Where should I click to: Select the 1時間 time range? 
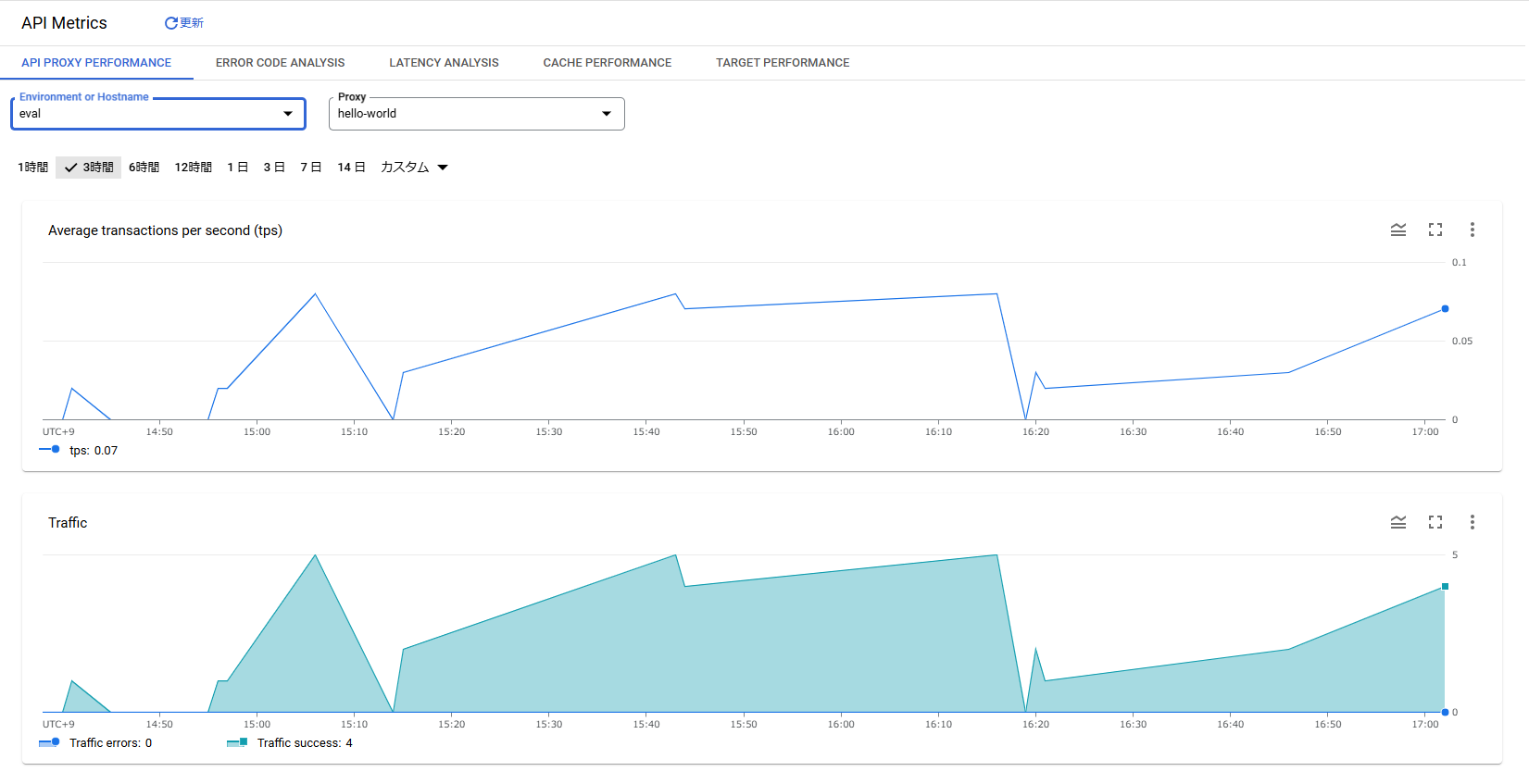[32, 168]
